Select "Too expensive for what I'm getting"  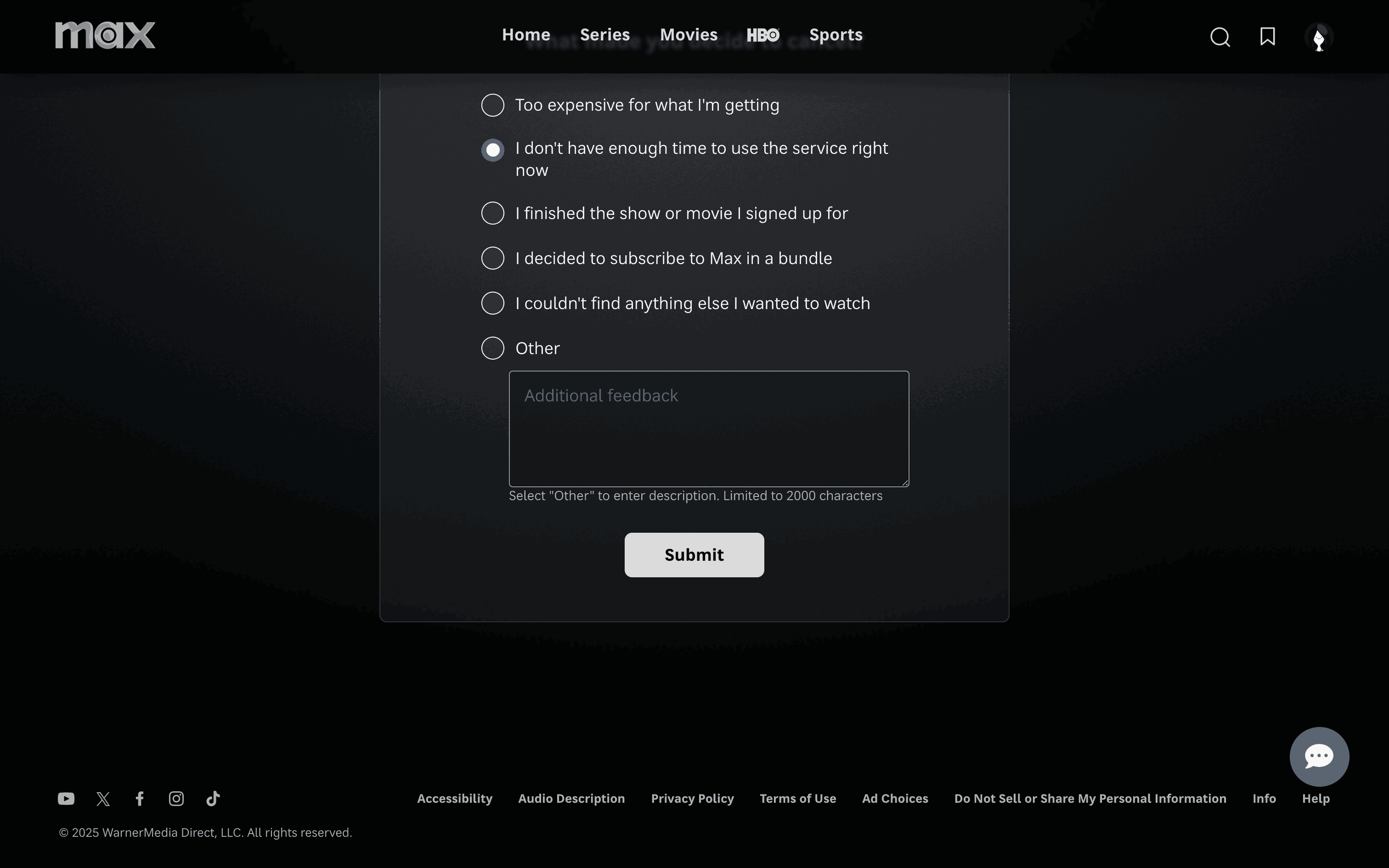click(492, 105)
